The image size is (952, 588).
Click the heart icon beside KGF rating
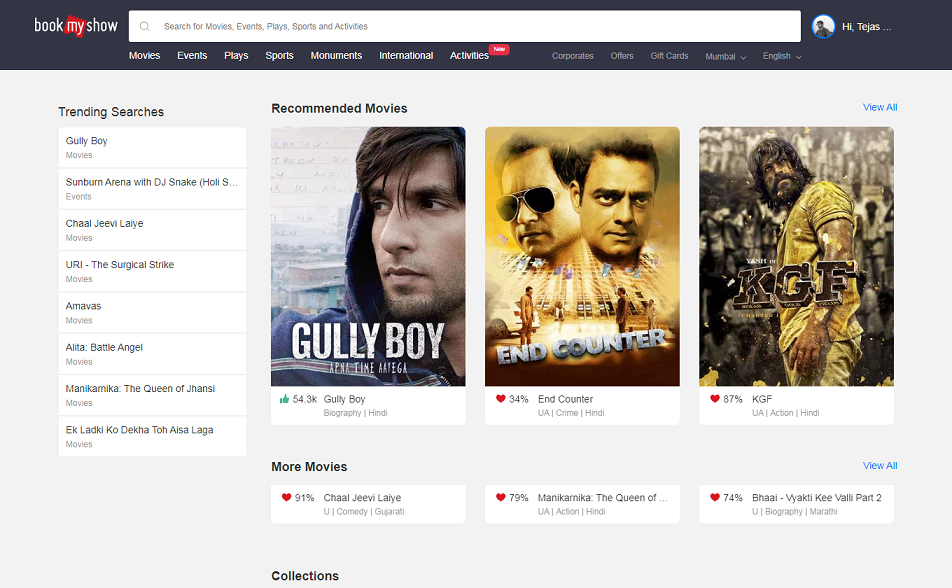click(714, 399)
